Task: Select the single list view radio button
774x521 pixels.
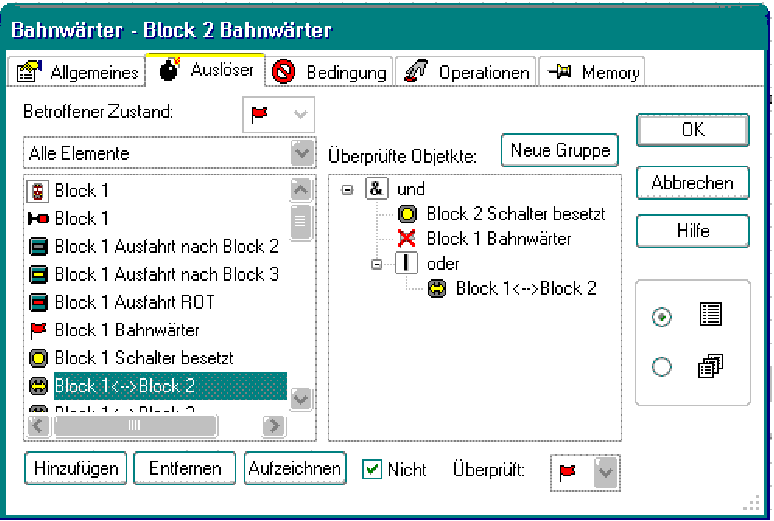Action: coord(662,316)
